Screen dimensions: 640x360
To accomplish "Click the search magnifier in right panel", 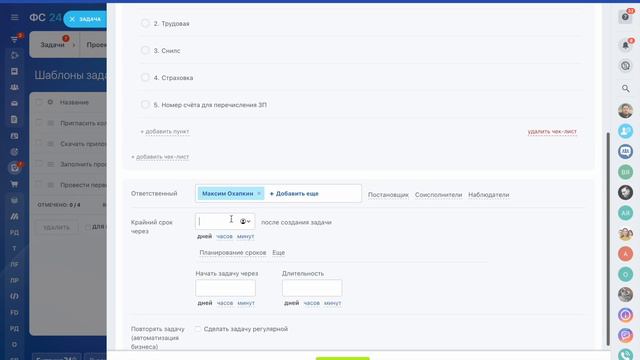I will click(x=625, y=88).
